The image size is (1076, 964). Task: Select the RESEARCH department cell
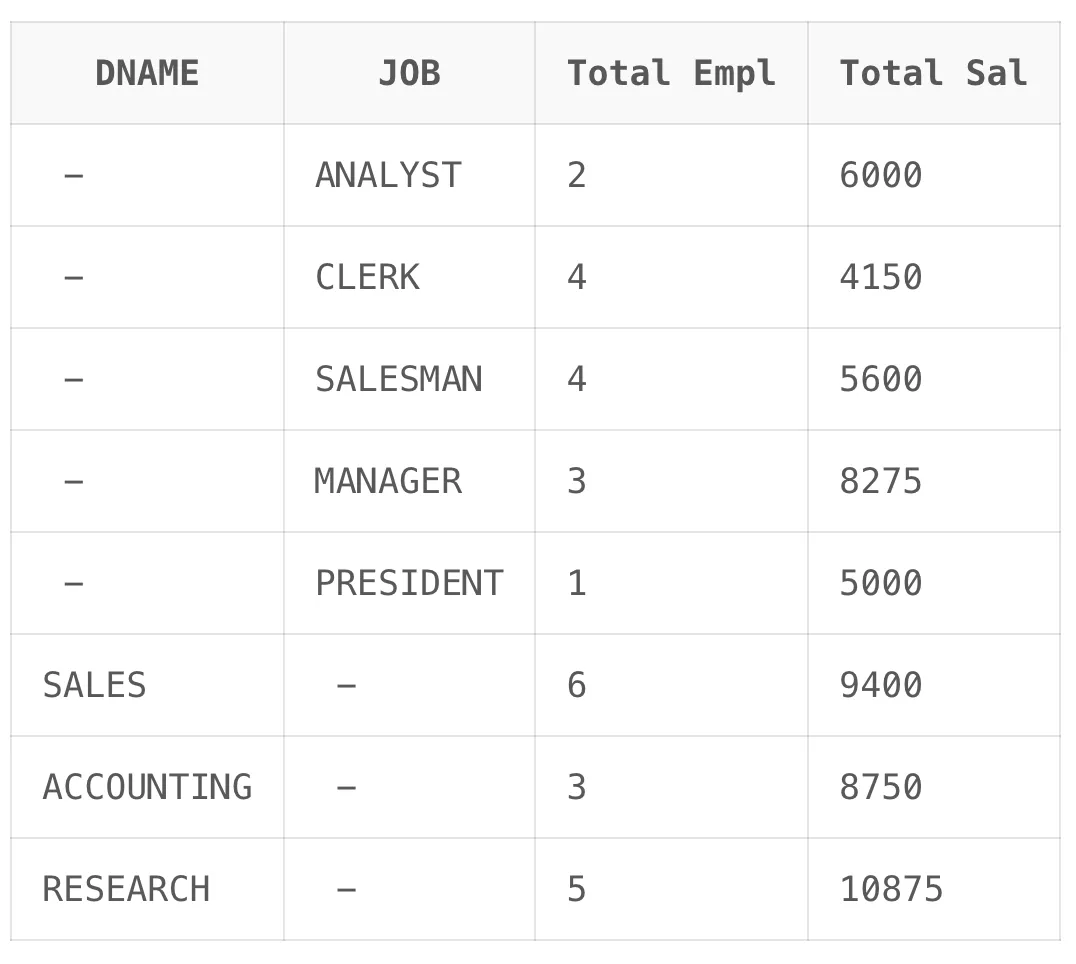click(126, 890)
